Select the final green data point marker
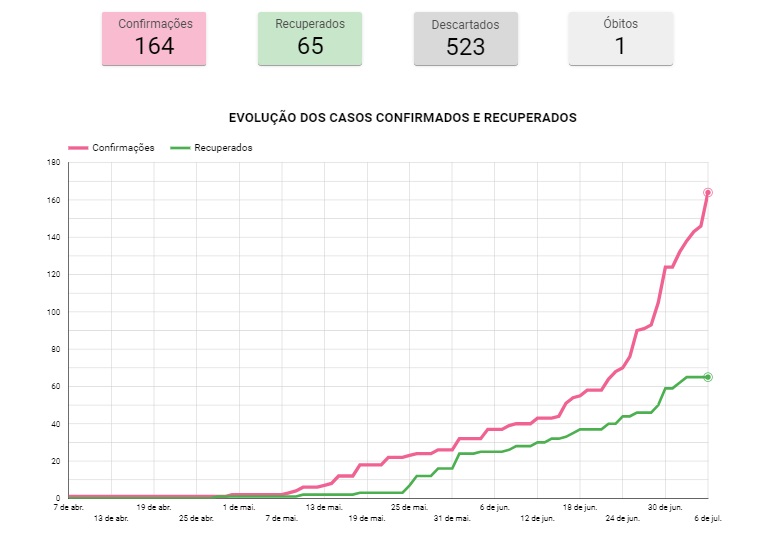The image size is (763, 539). (707, 377)
